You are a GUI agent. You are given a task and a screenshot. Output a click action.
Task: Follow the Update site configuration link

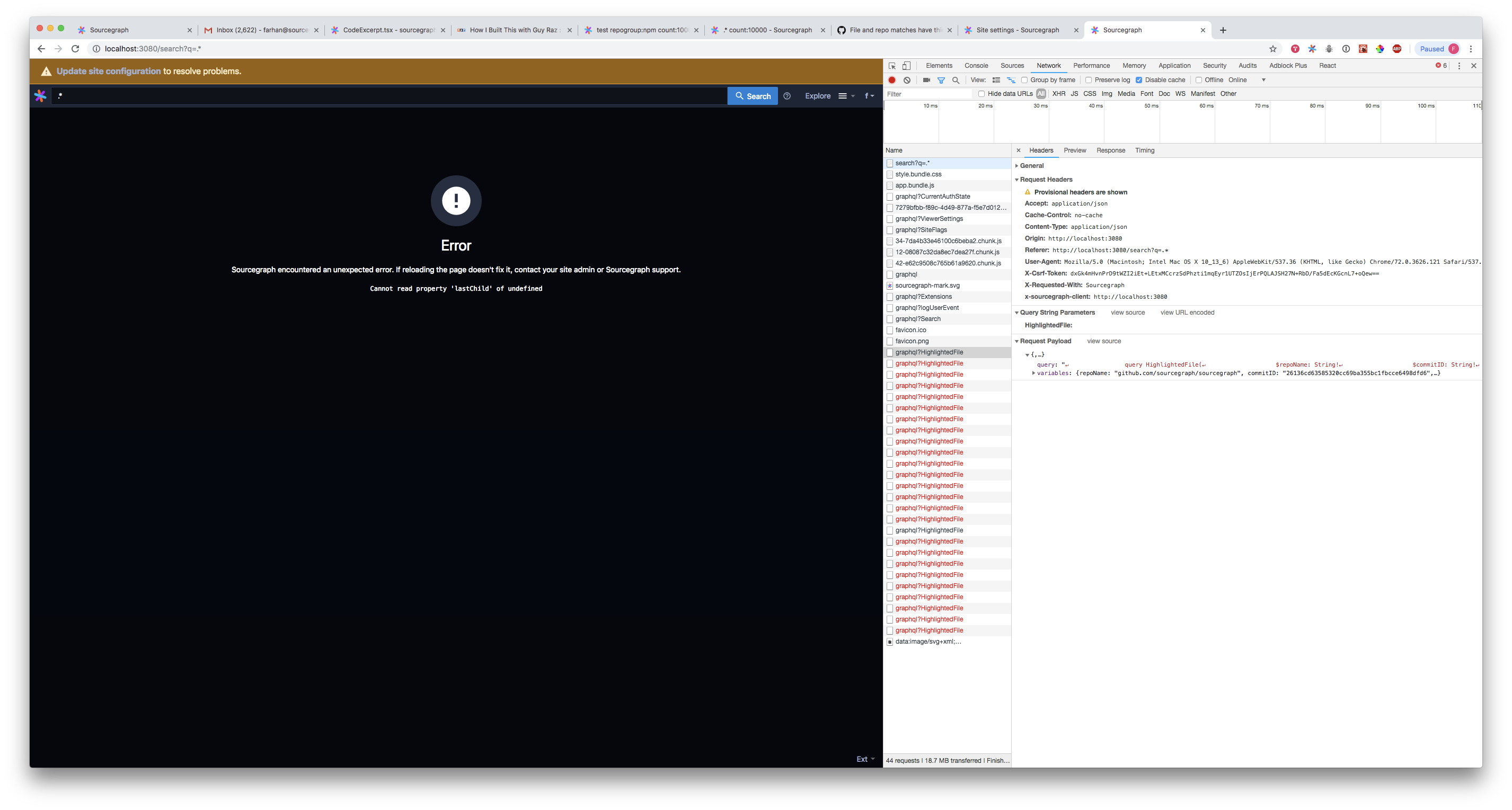[x=109, y=71]
